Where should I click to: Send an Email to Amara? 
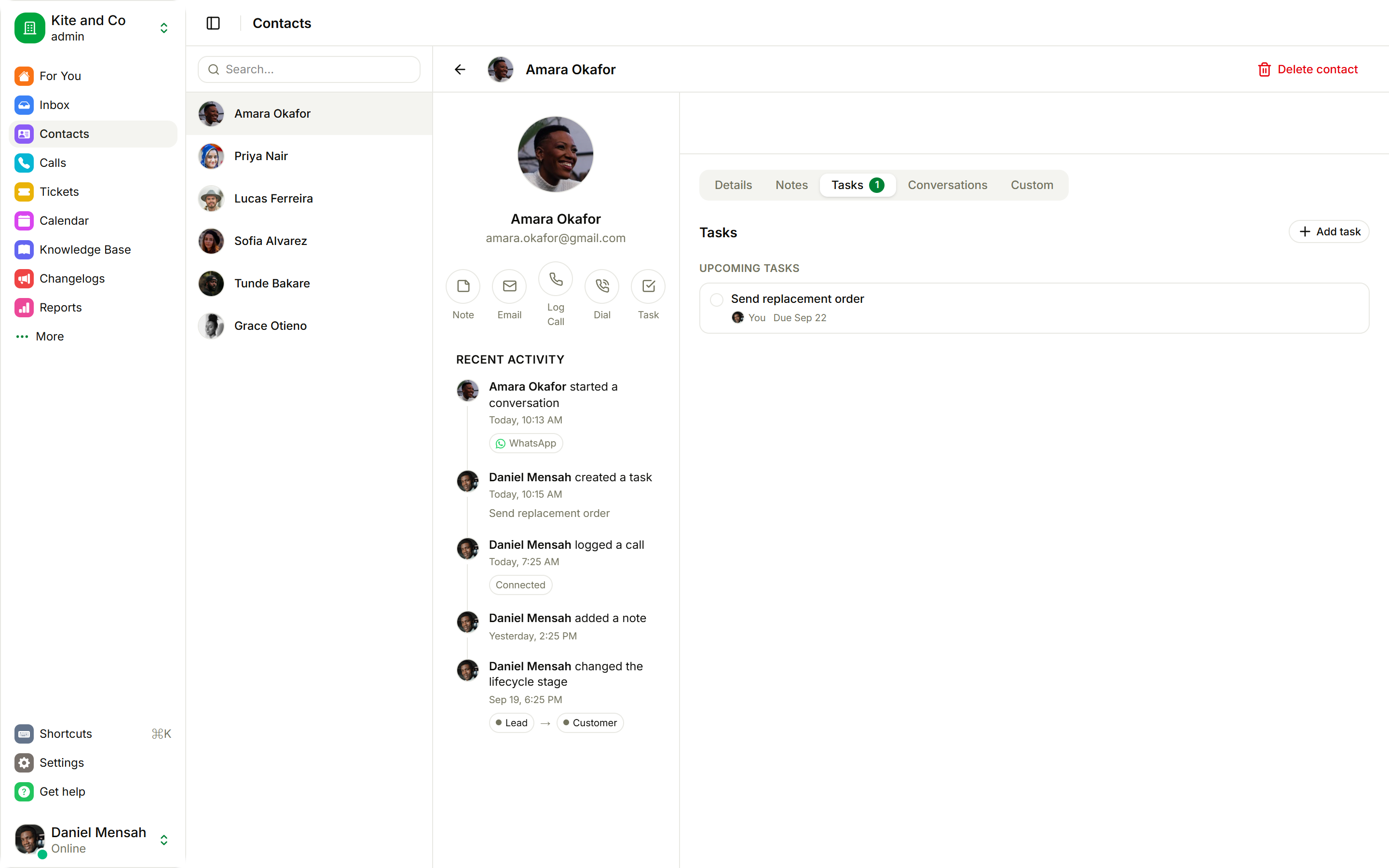[x=510, y=286]
